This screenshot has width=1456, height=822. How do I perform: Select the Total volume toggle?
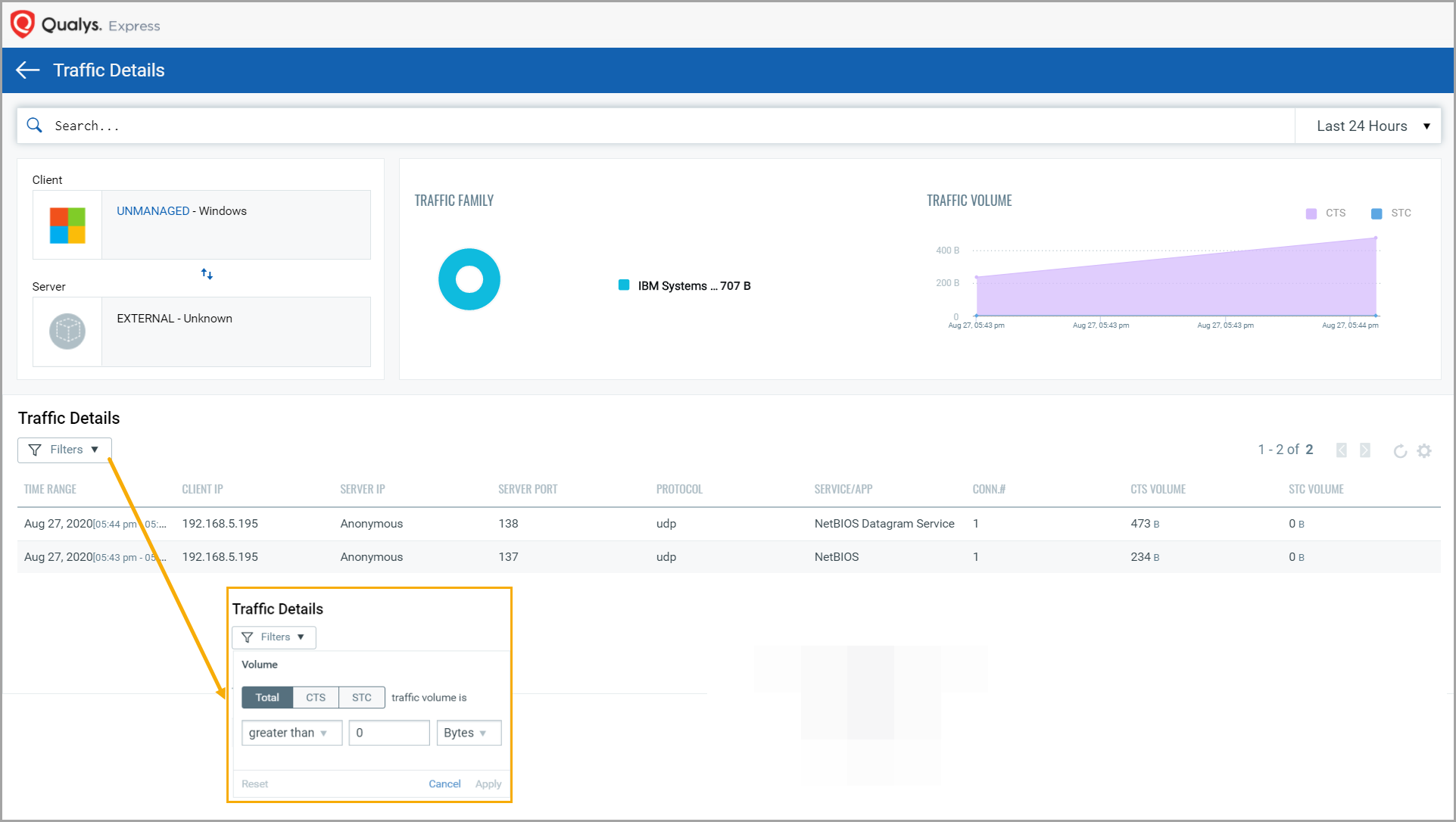pyautogui.click(x=267, y=697)
